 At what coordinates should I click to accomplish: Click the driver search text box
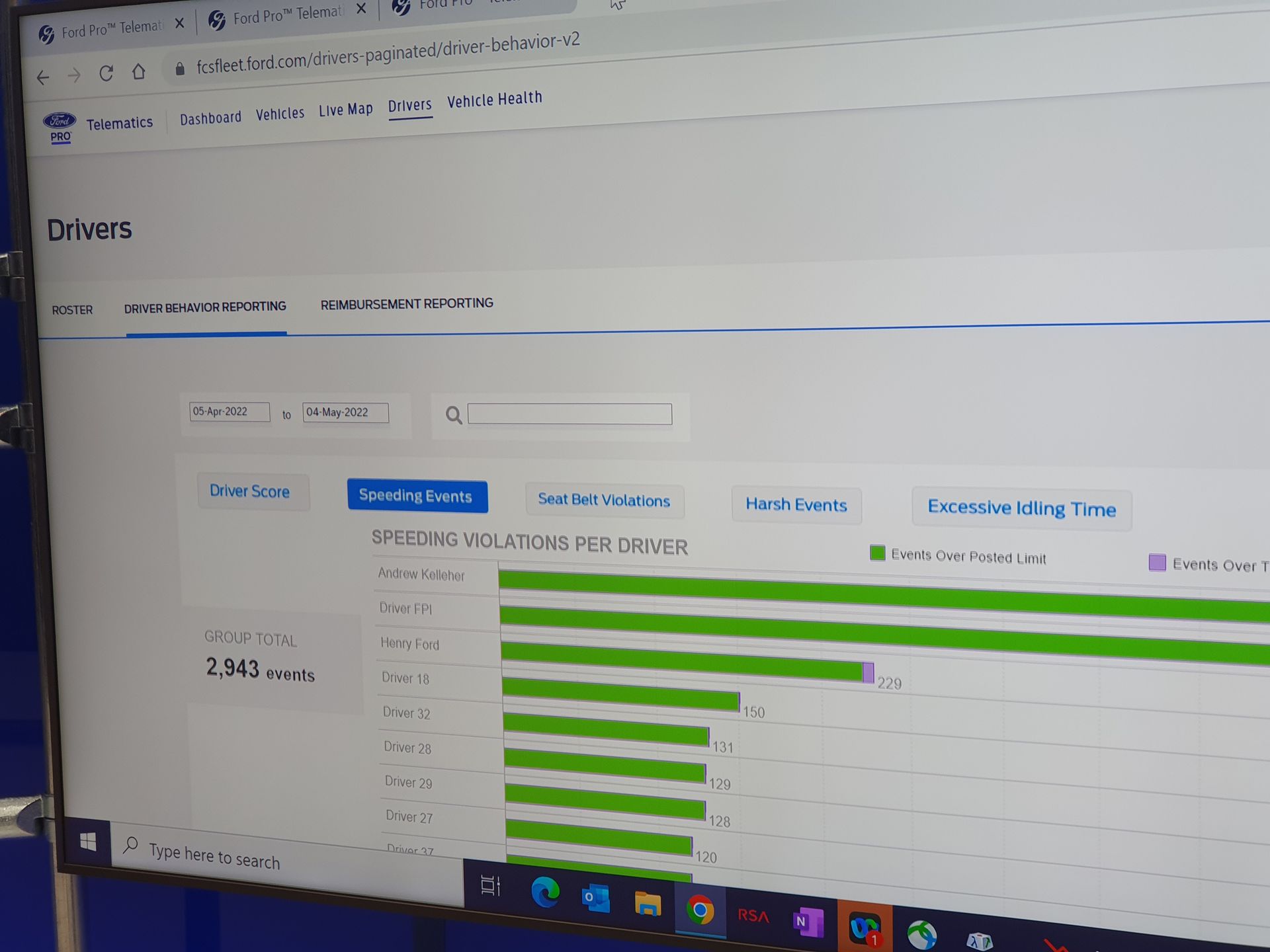click(570, 415)
